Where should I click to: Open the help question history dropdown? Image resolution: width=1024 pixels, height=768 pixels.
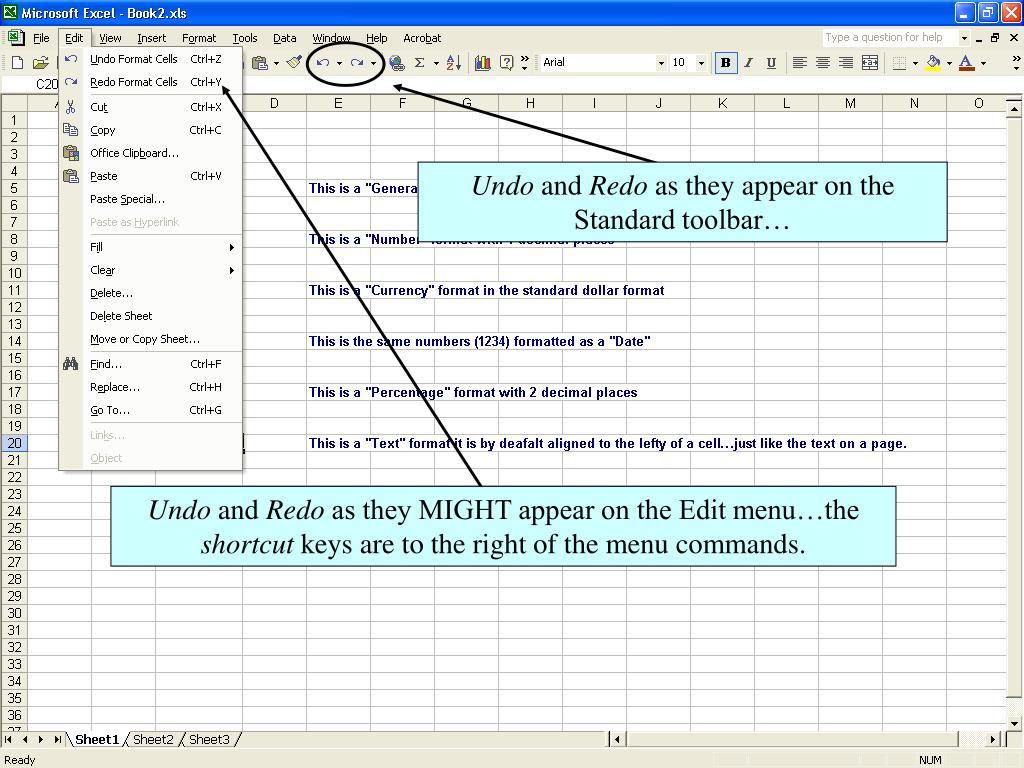coord(964,38)
